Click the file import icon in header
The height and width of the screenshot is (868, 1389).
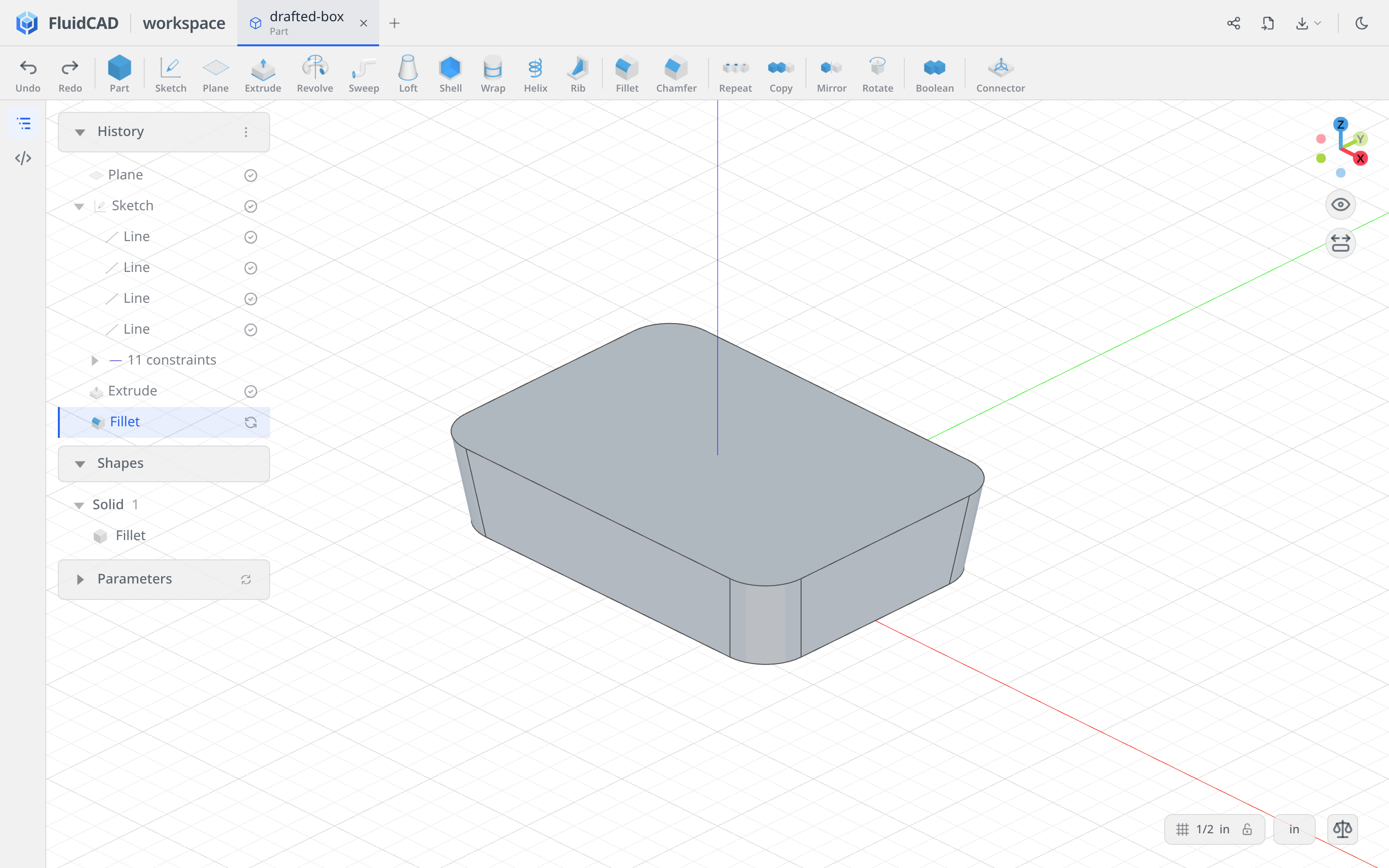(1268, 23)
